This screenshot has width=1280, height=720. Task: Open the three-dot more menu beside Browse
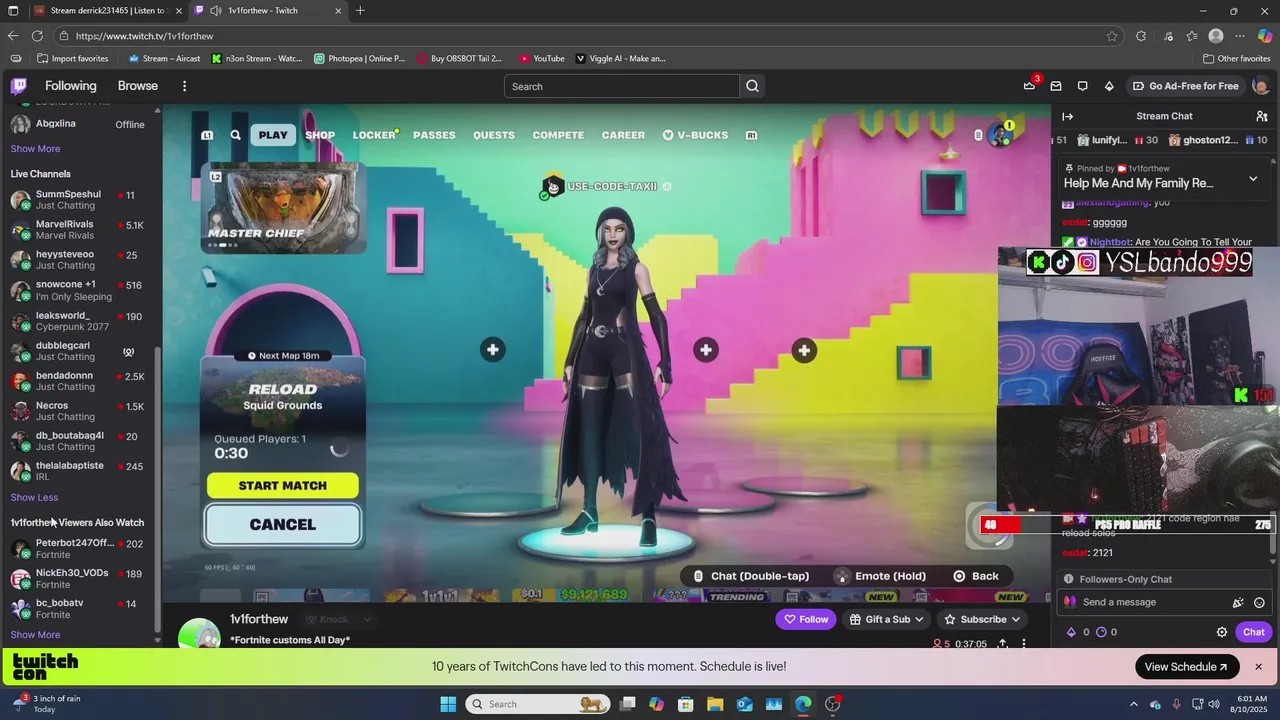(184, 86)
